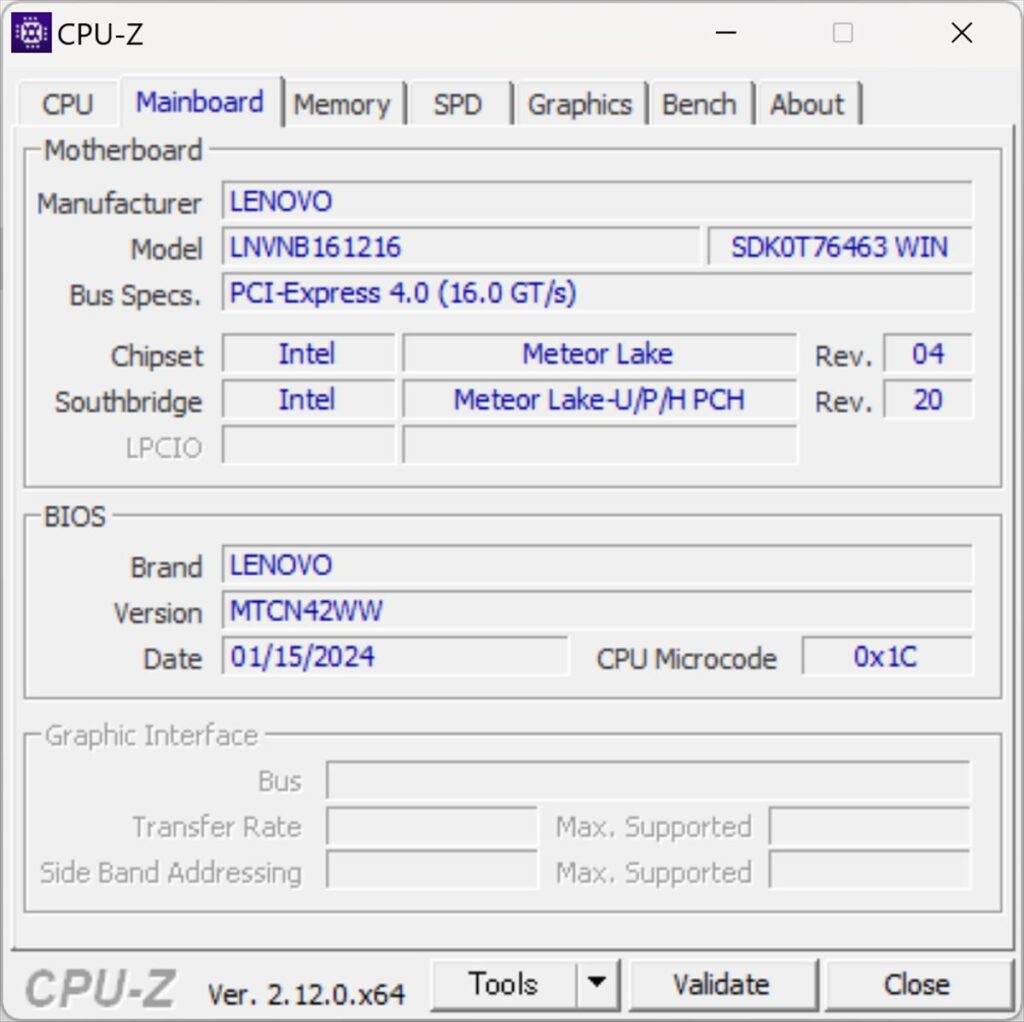
Task: Click the empty Transfer Rate field
Action: point(432,826)
